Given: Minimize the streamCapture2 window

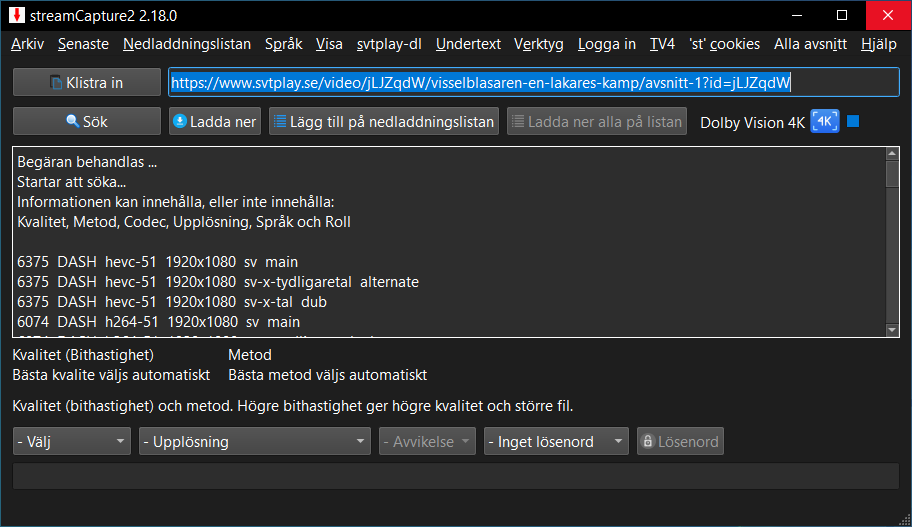Looking at the screenshot, I should click(x=797, y=15).
